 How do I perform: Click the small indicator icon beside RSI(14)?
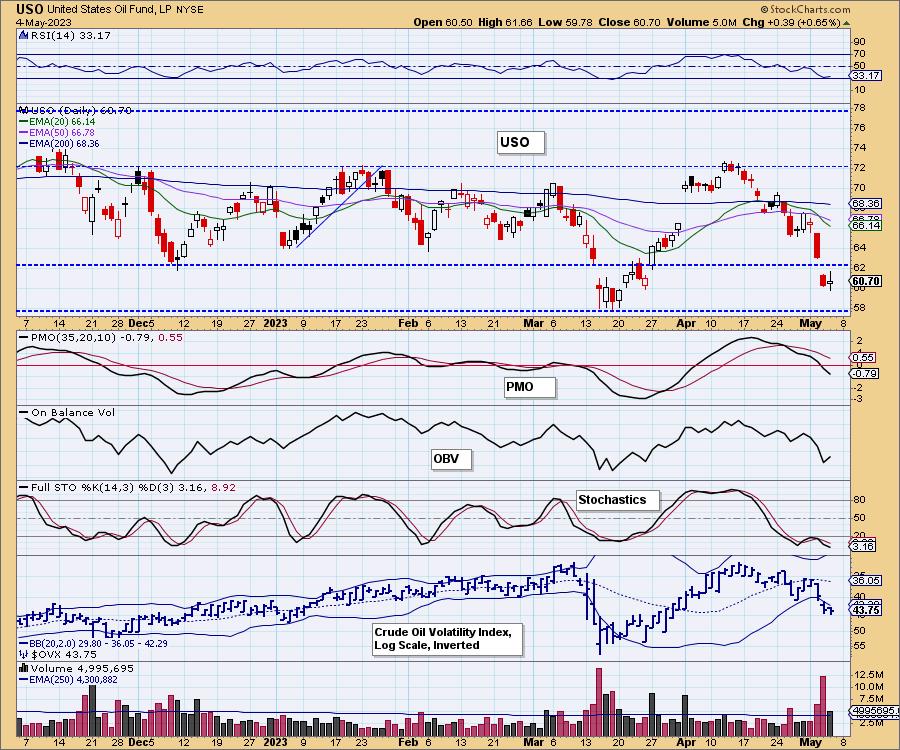point(23,35)
